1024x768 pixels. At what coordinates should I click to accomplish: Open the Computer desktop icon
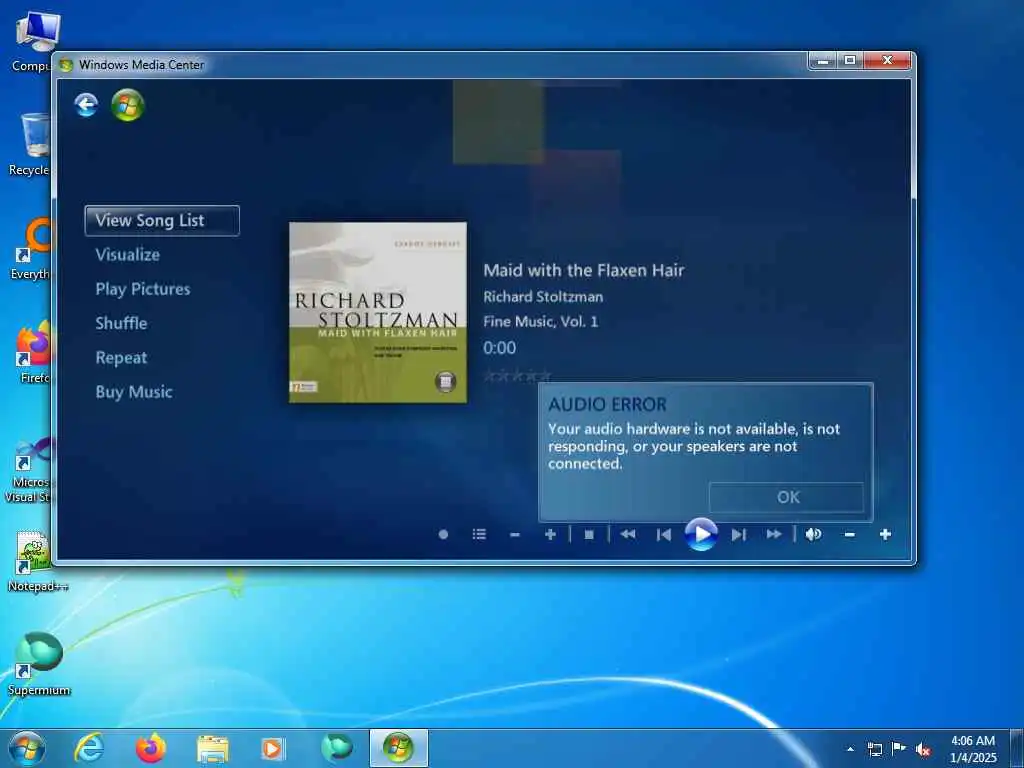[x=33, y=42]
